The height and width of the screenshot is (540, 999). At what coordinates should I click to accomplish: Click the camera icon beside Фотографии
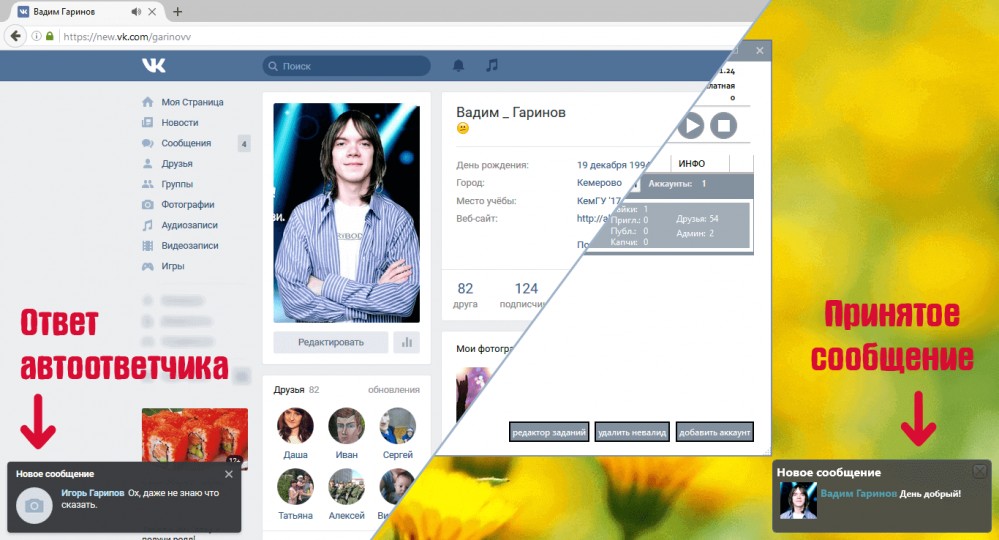(x=148, y=204)
